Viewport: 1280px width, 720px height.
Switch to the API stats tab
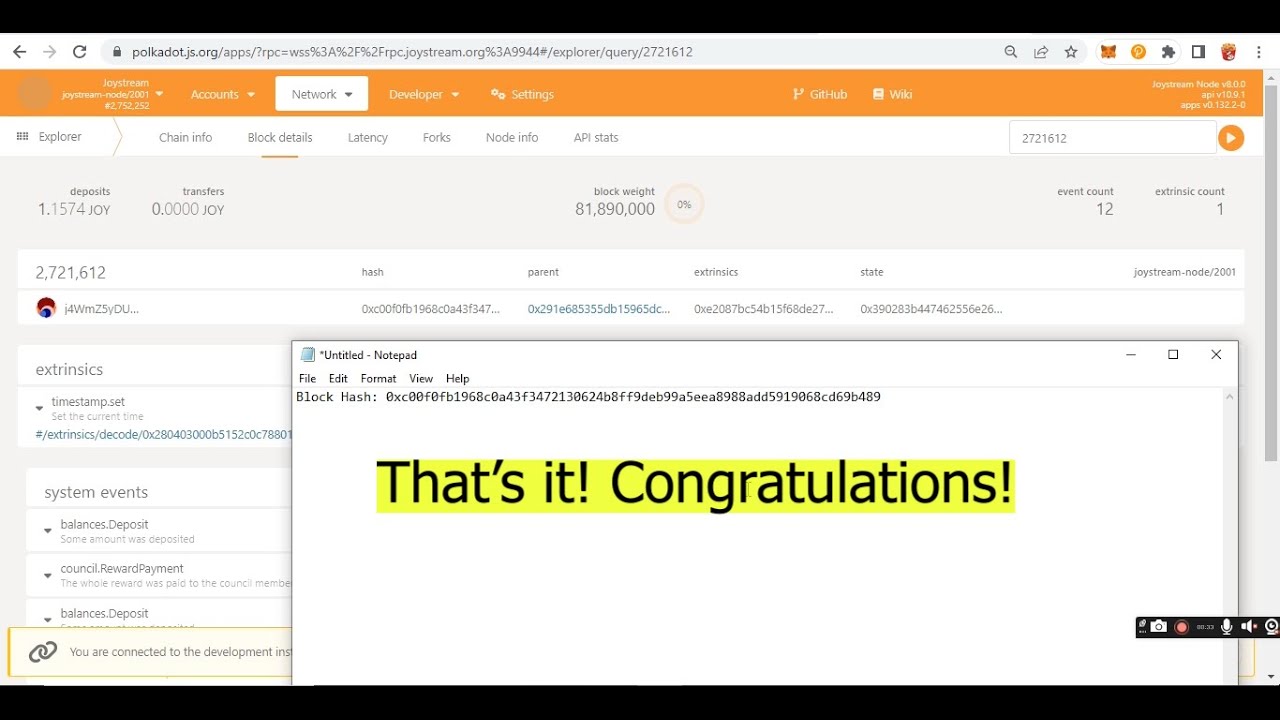(596, 137)
